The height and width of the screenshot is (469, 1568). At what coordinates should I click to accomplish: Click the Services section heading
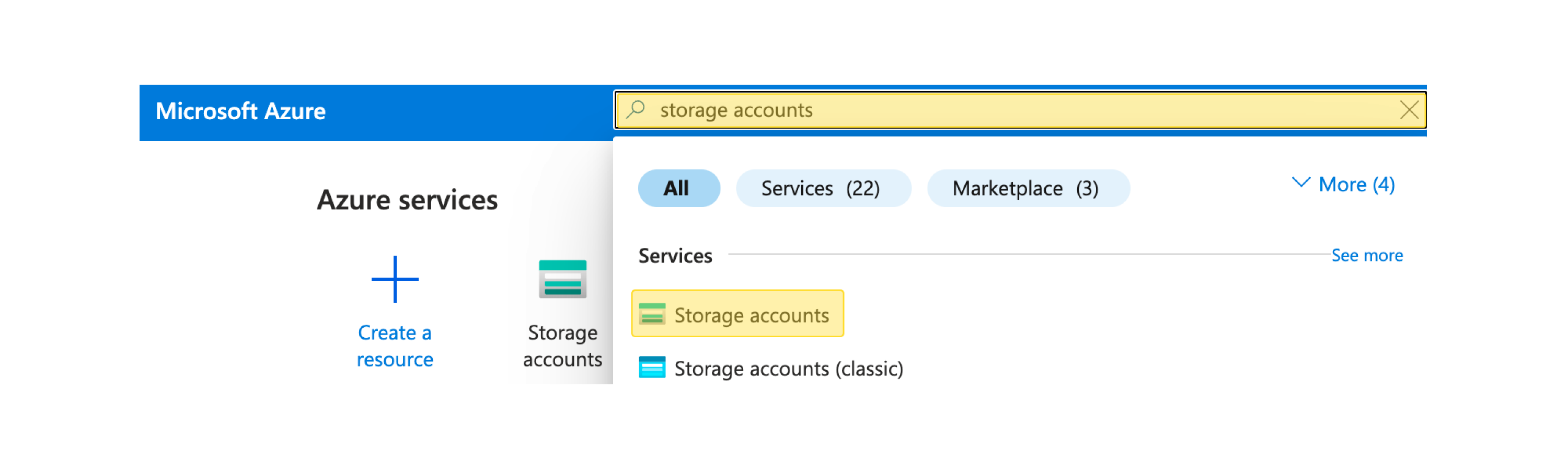tap(675, 256)
